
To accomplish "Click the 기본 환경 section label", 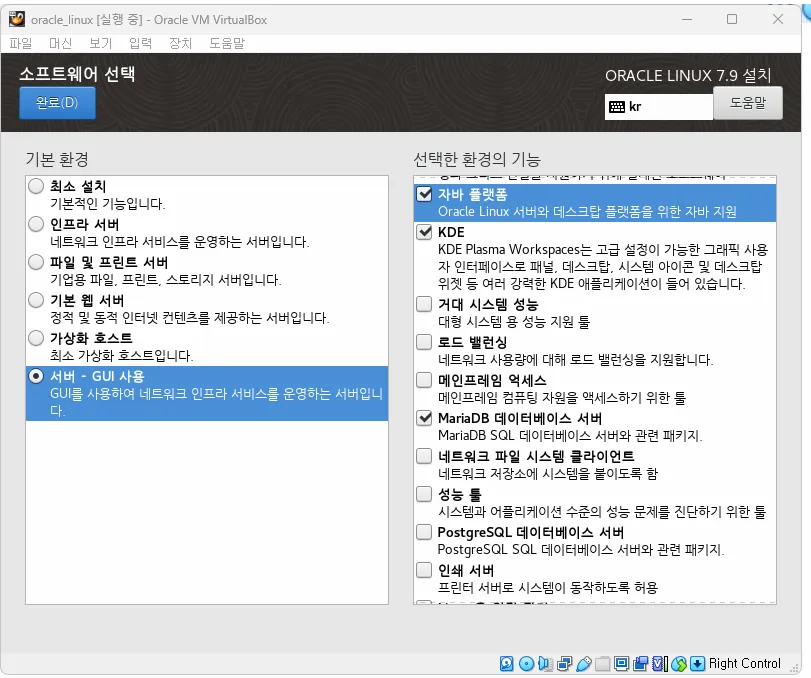I will [57, 159].
